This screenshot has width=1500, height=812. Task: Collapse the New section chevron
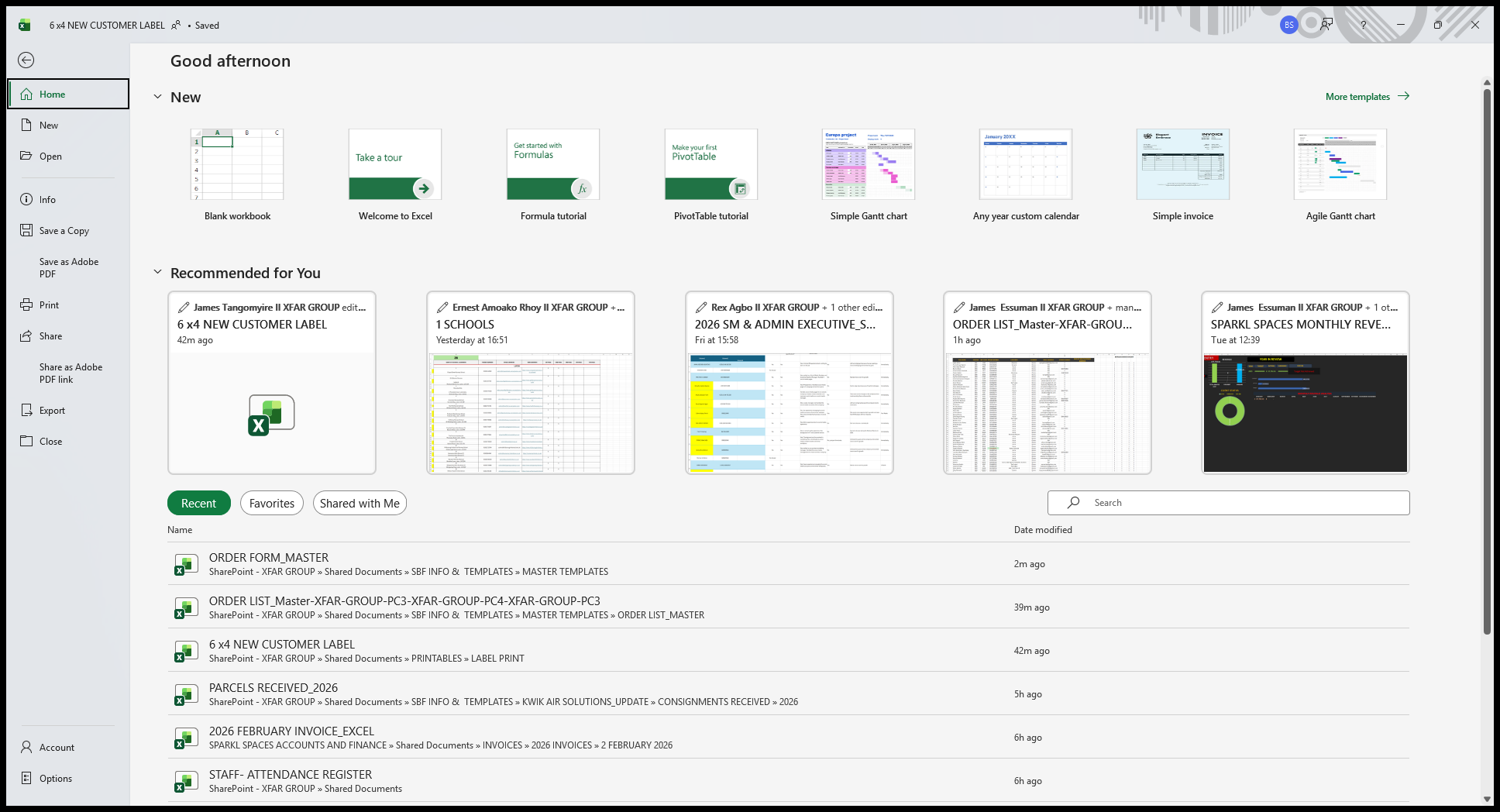tap(157, 97)
